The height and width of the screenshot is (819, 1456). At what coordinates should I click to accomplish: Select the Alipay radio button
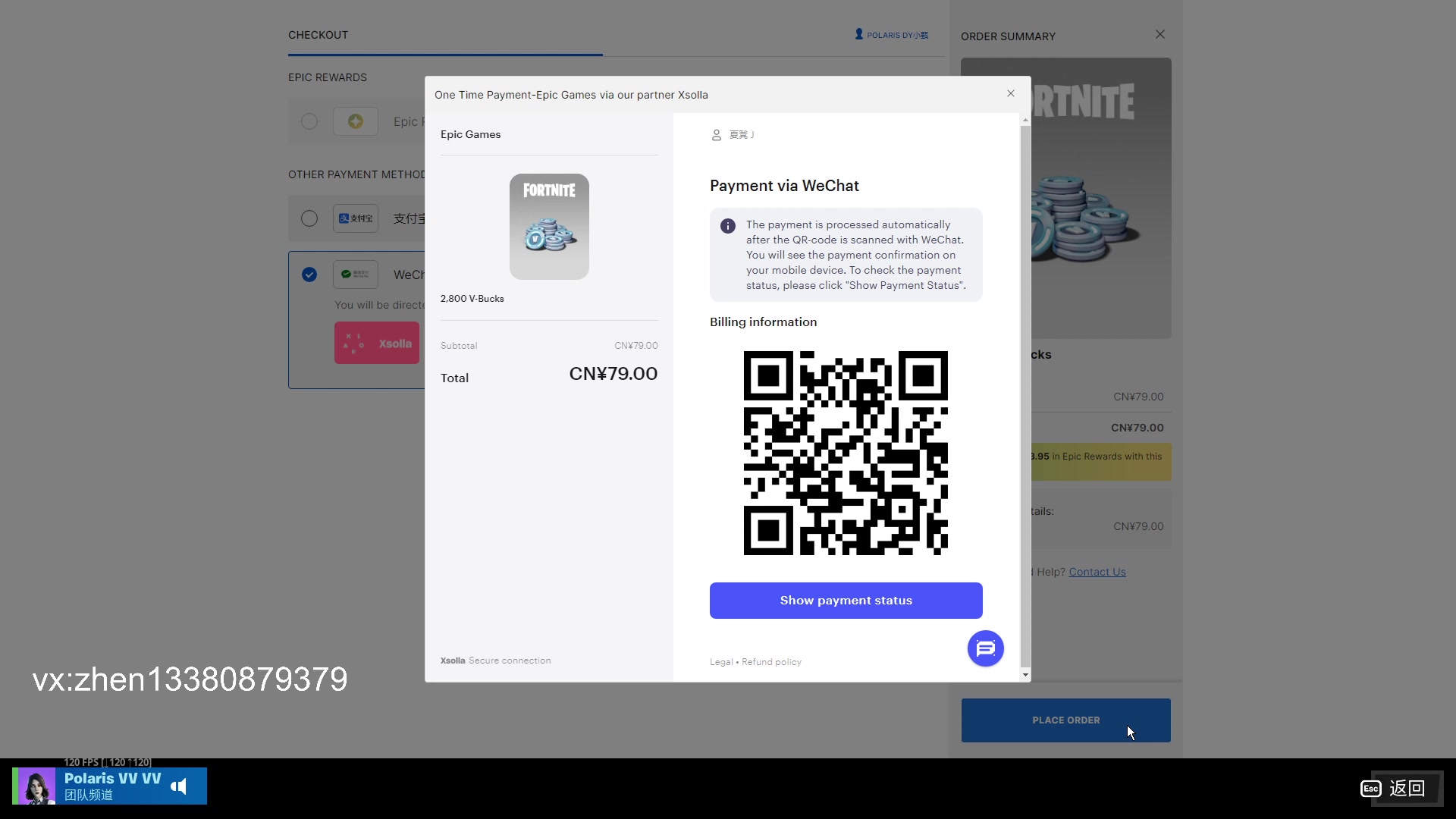point(309,218)
